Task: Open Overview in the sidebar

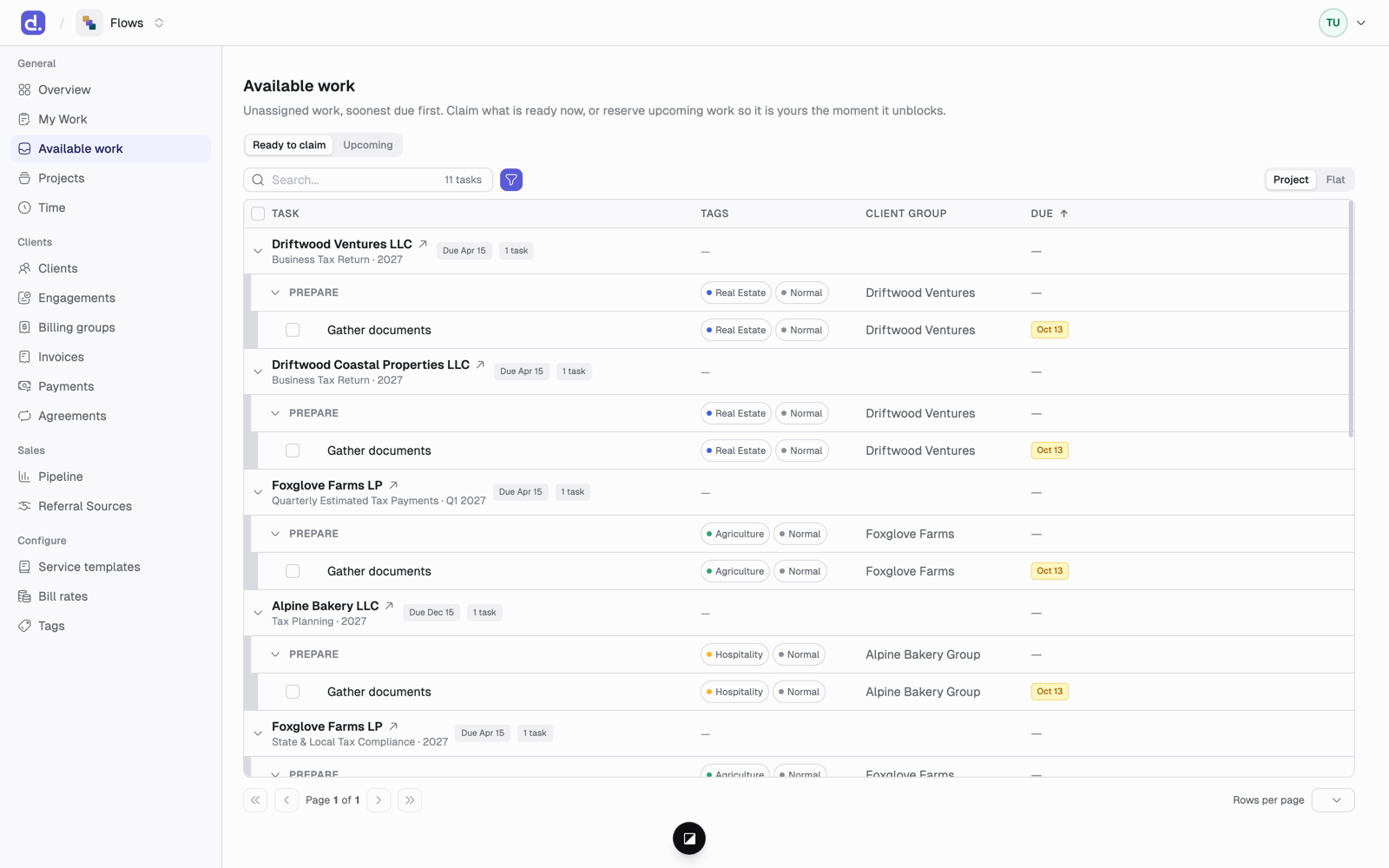Action: (x=110, y=89)
